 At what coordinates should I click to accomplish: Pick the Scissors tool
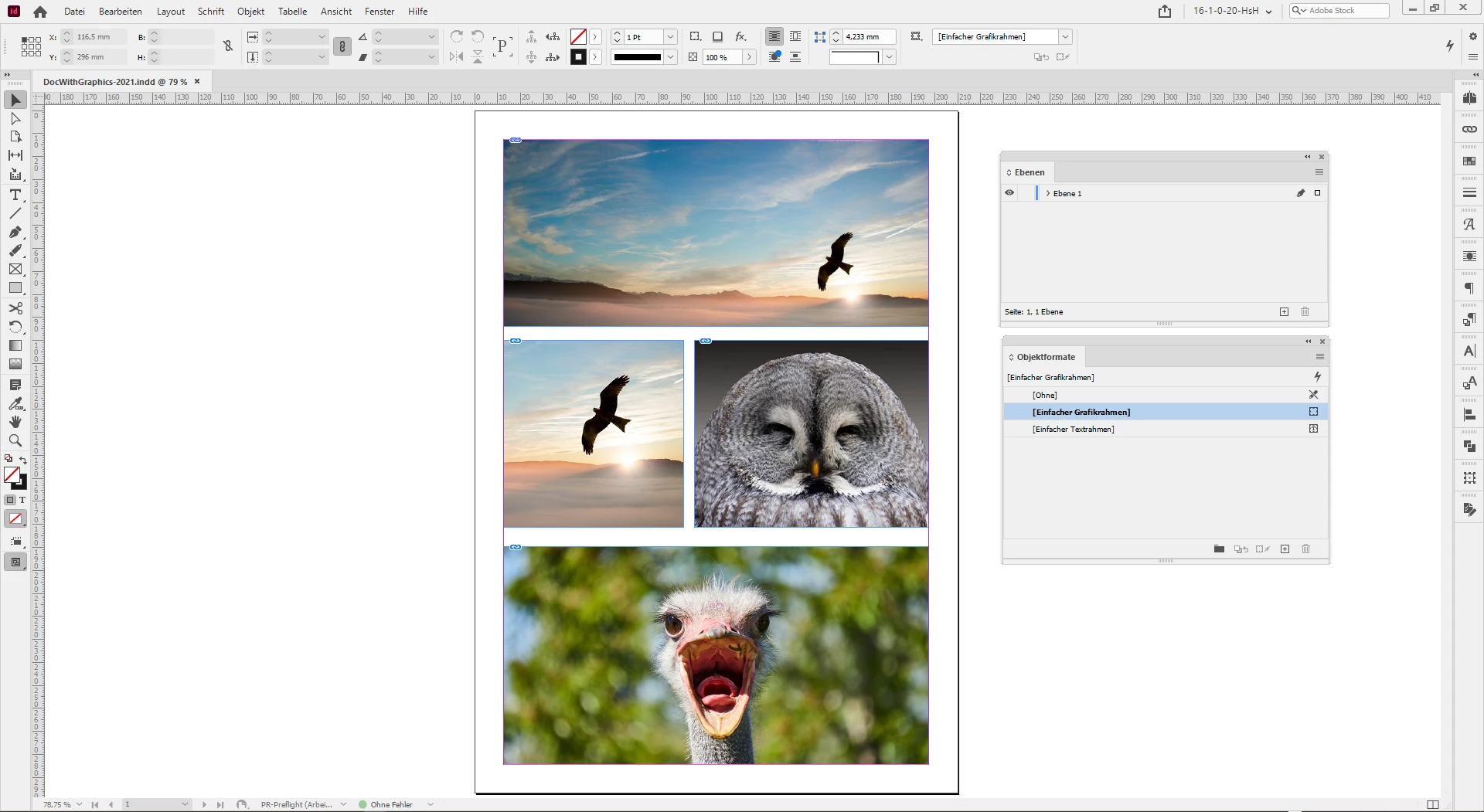pyautogui.click(x=15, y=308)
